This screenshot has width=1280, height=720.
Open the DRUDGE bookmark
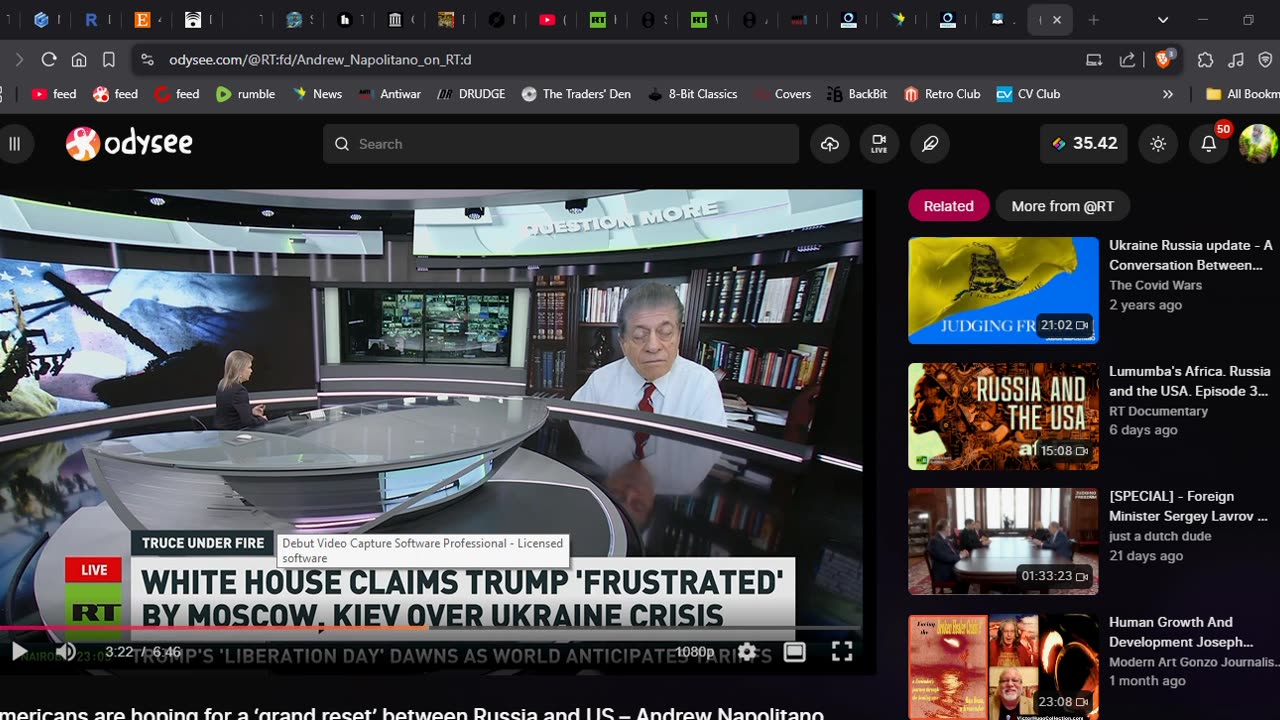pyautogui.click(x=471, y=94)
